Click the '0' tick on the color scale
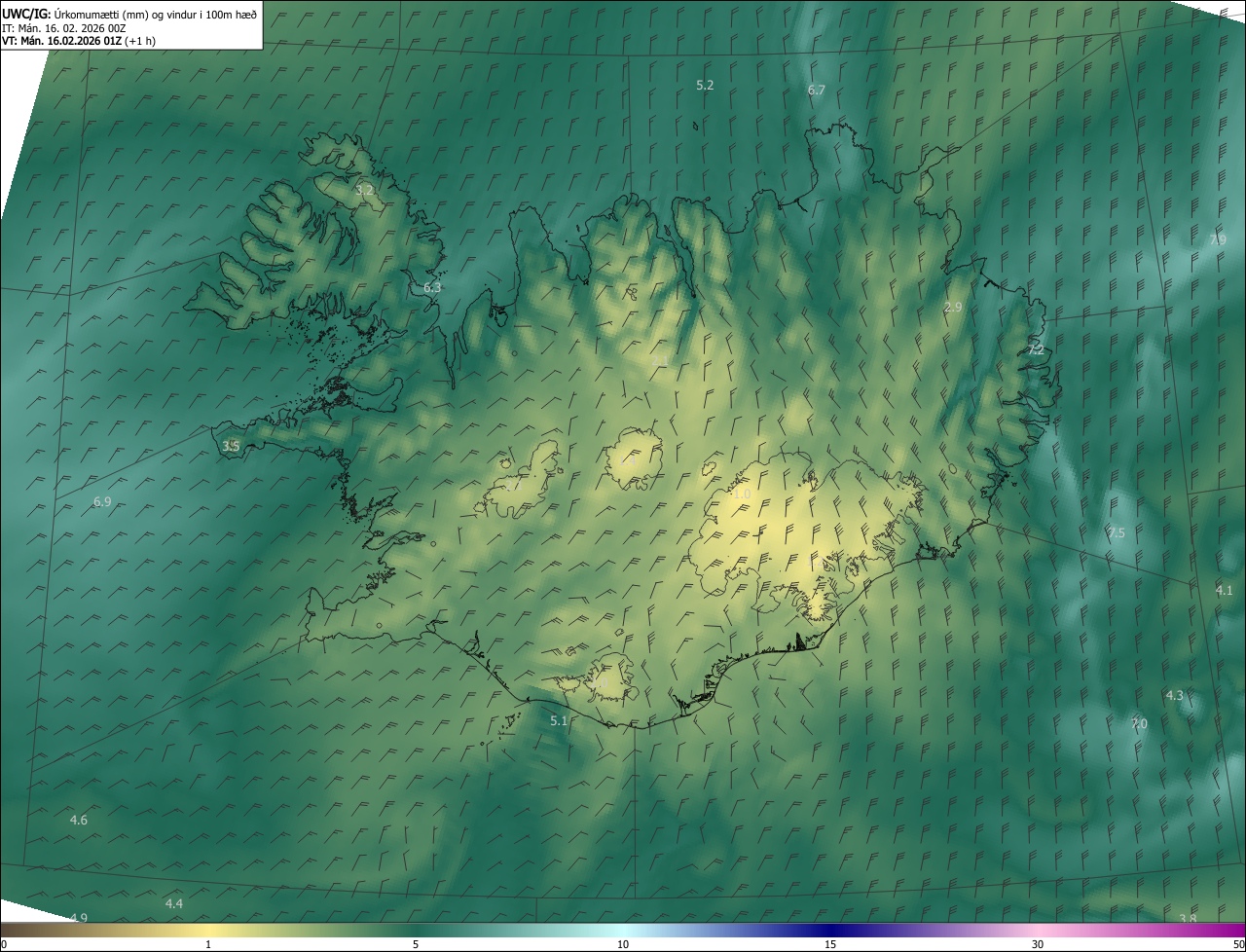 4,945
